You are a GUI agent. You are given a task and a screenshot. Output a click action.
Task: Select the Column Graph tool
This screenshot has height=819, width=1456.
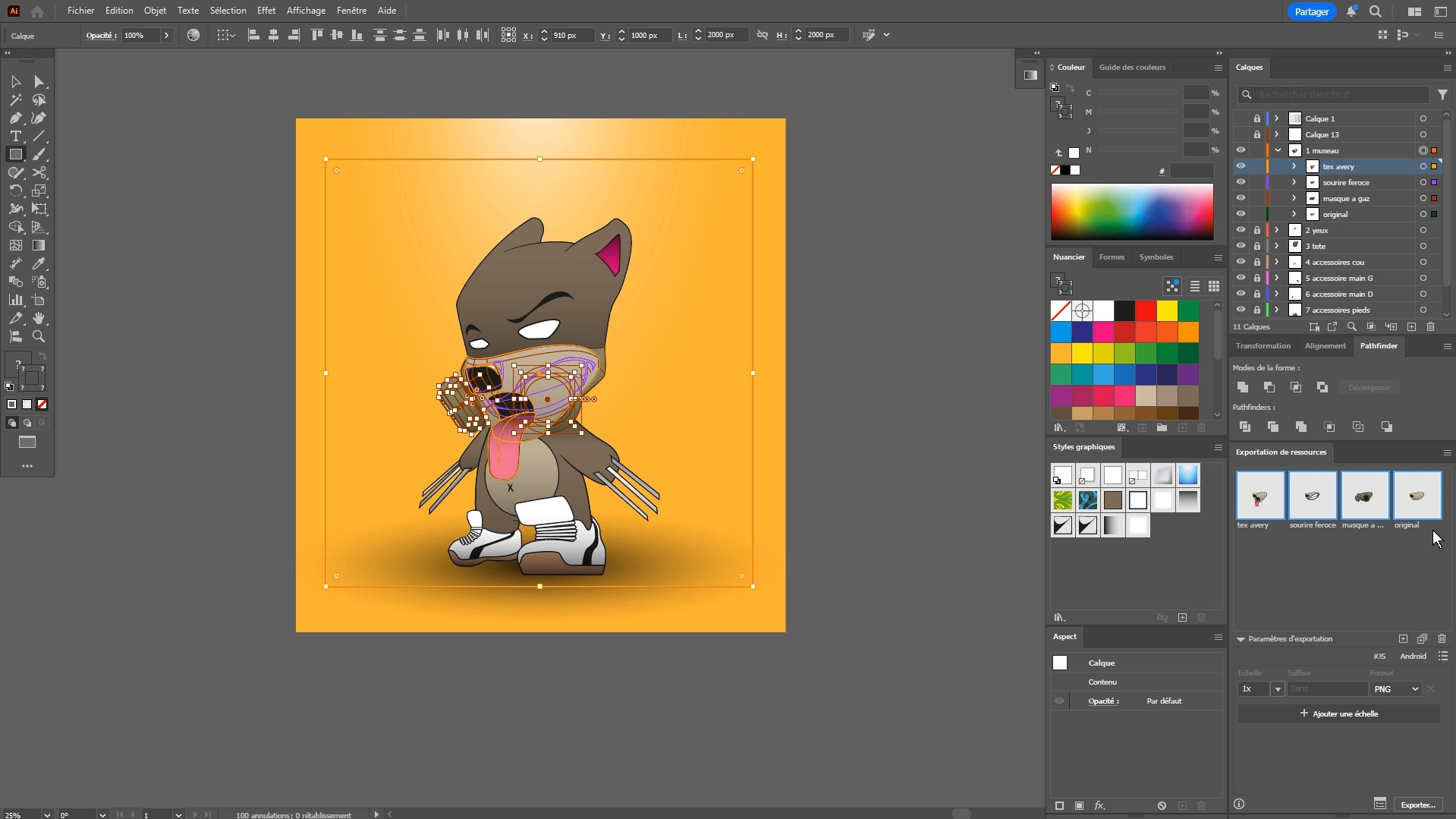click(x=15, y=300)
